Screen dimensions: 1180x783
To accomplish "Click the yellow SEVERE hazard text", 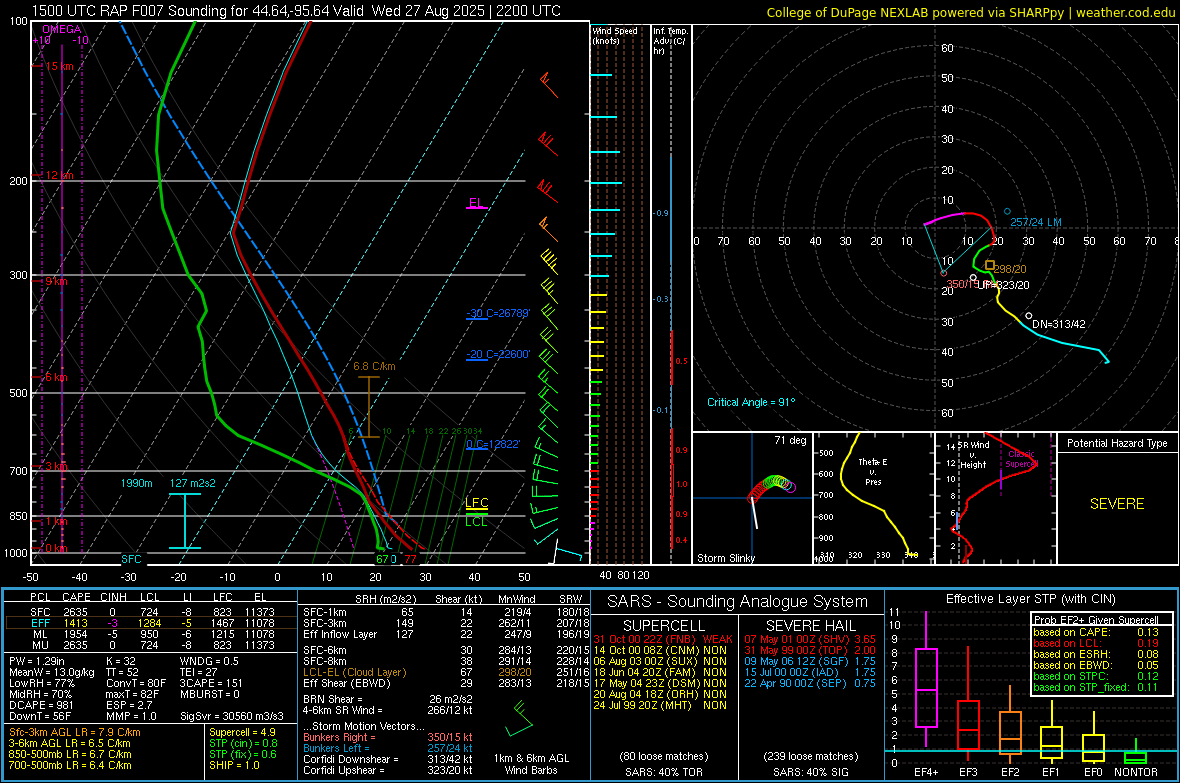I will coord(1117,504).
